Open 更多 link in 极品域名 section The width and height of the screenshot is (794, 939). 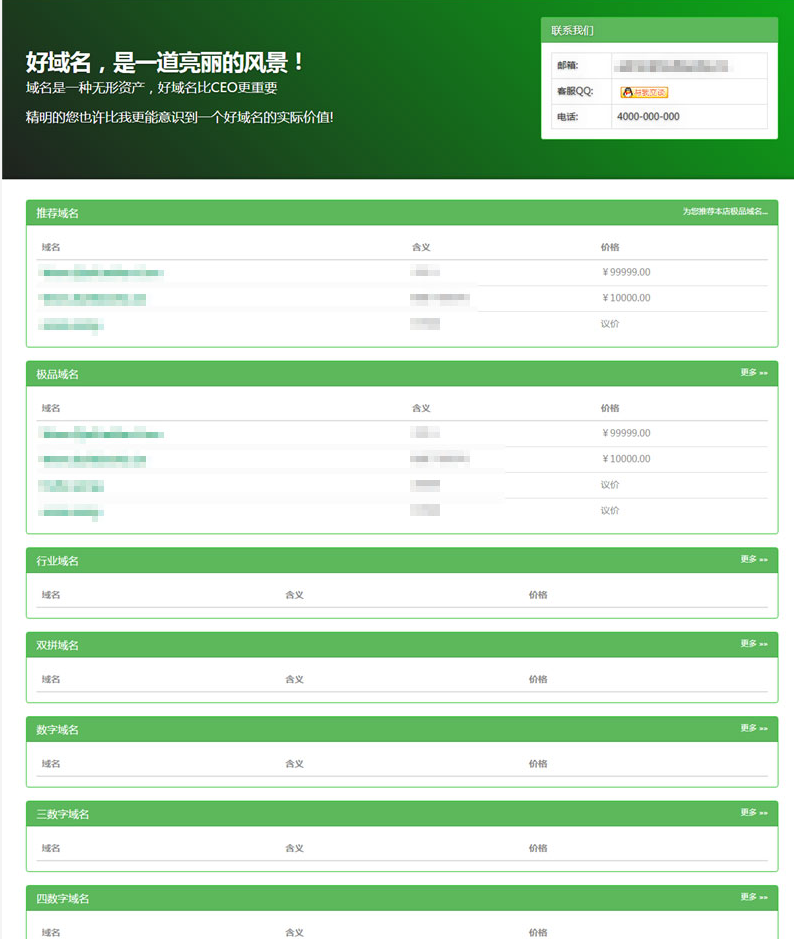753,373
